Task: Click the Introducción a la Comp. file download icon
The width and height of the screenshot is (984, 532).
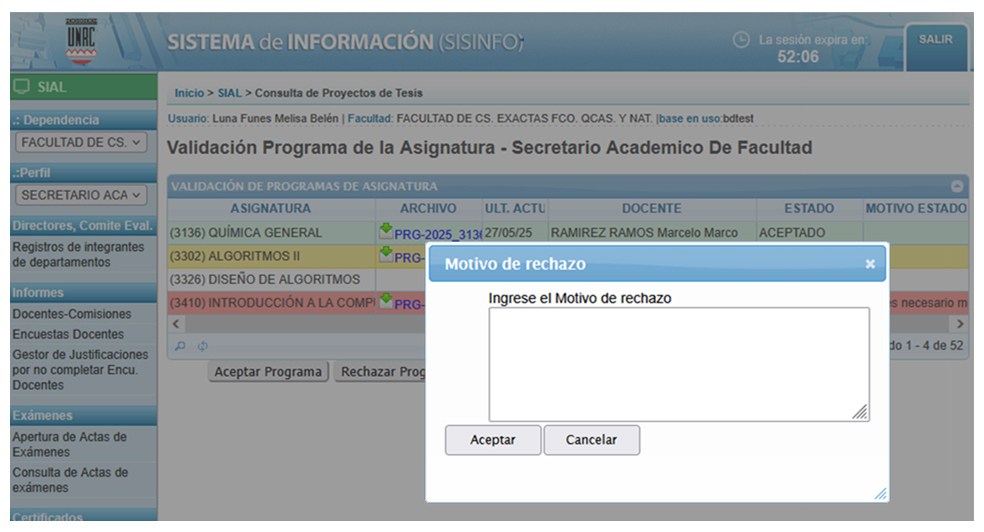Action: (386, 301)
